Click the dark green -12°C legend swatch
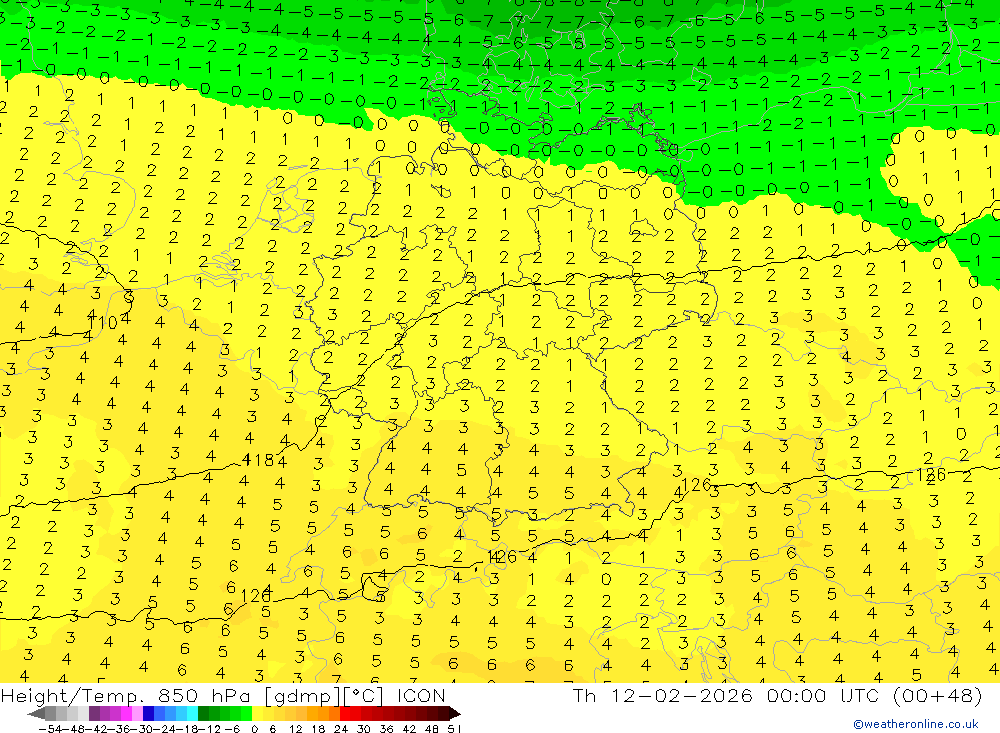Viewport: 1000px width, 733px height. point(203,713)
